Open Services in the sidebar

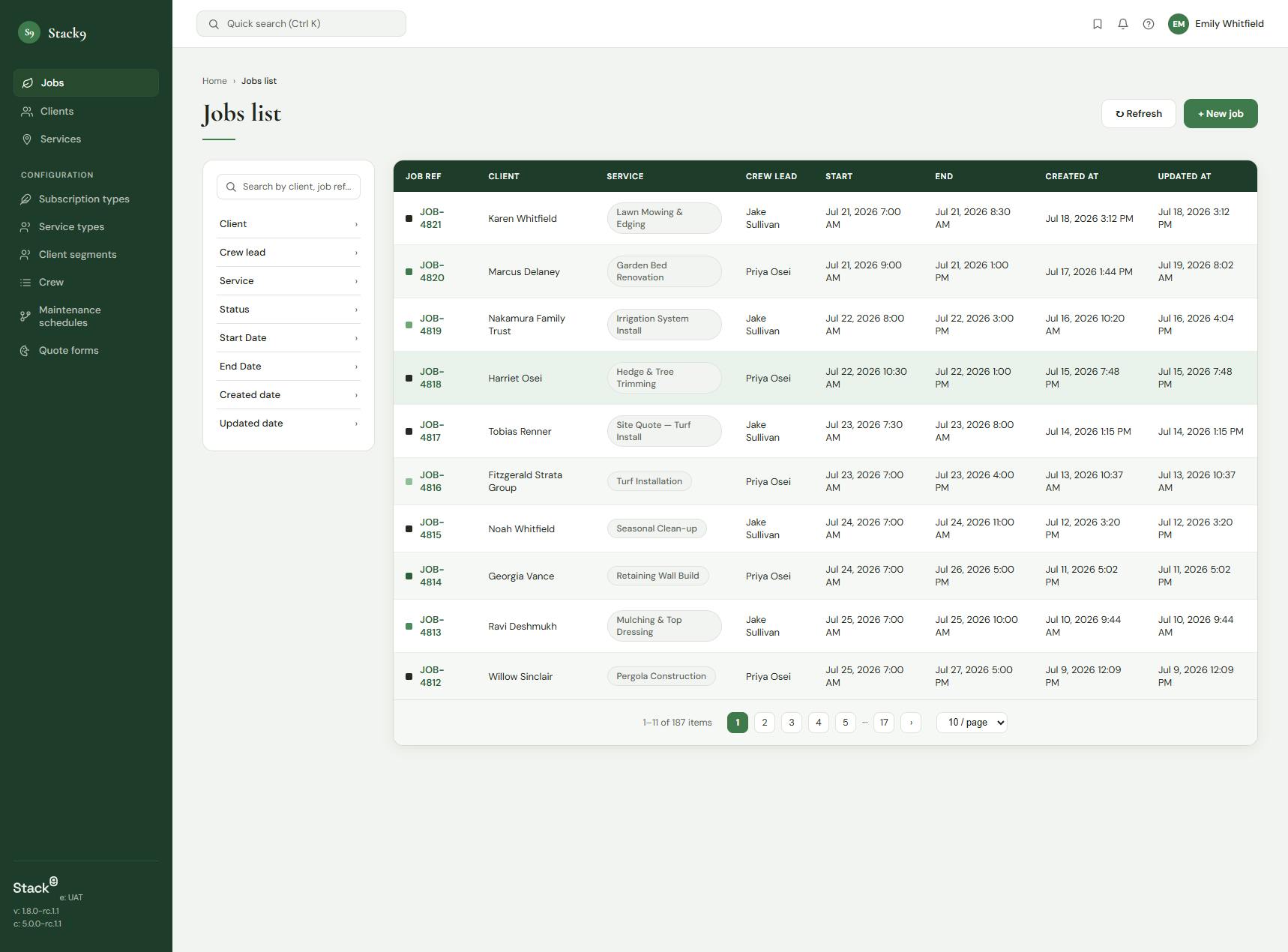click(86, 139)
